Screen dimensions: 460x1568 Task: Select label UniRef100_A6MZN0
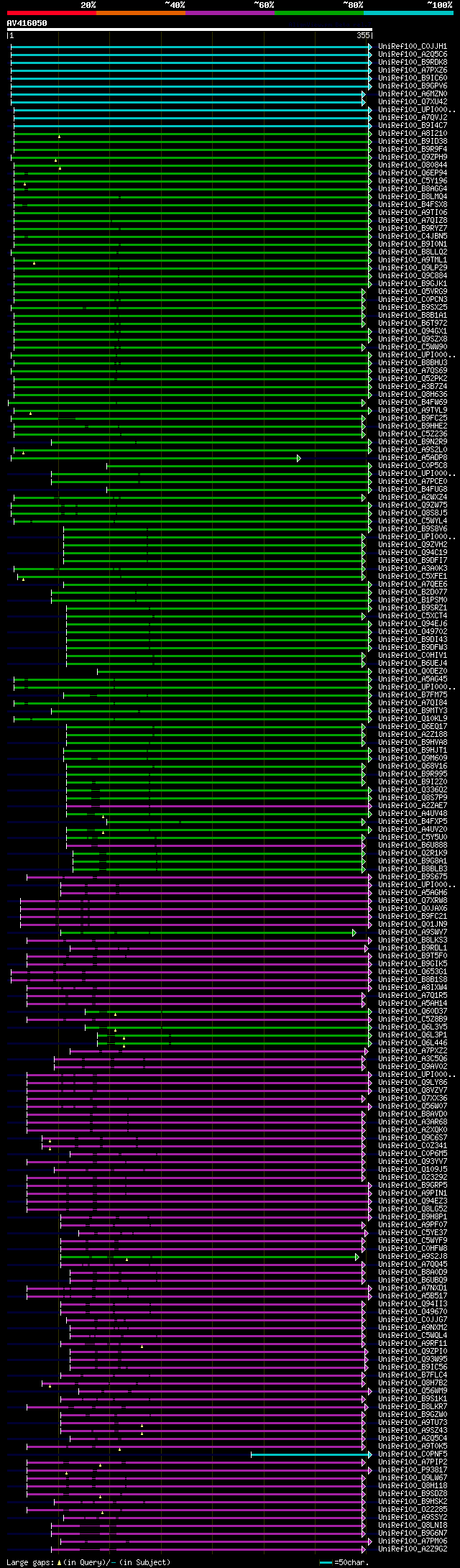point(413,93)
